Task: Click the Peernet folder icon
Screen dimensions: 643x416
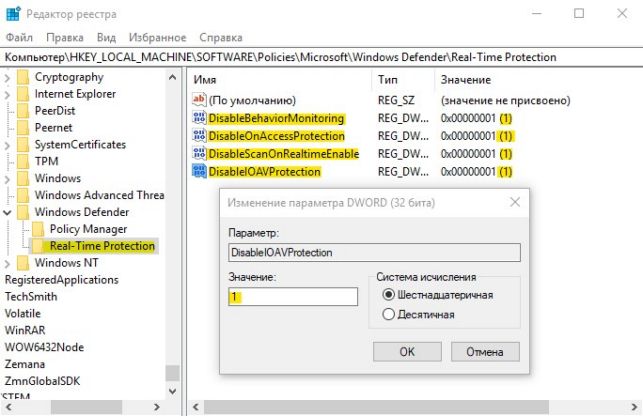Action: 23,128
